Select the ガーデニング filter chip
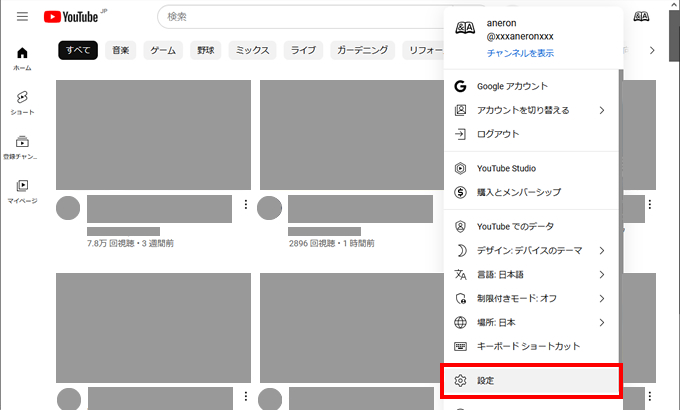This screenshot has height=410, width=680. point(363,50)
